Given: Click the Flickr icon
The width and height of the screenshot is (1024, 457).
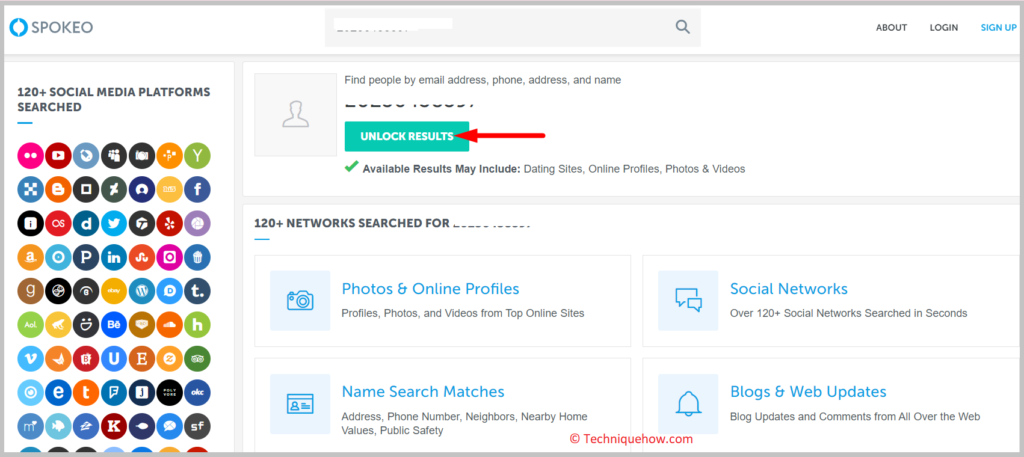Looking at the screenshot, I should click(30, 155).
